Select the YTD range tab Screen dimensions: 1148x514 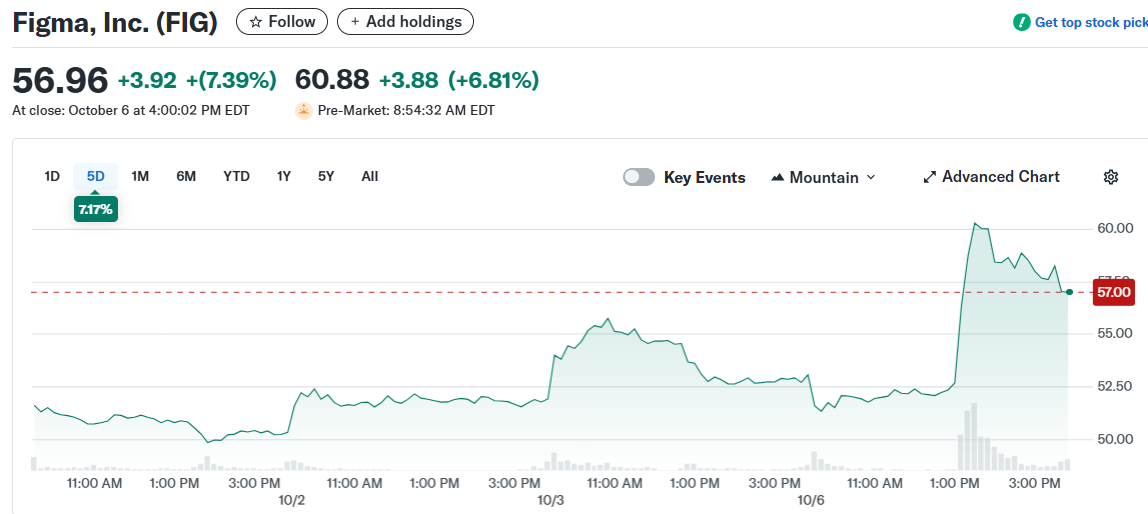pyautogui.click(x=236, y=176)
